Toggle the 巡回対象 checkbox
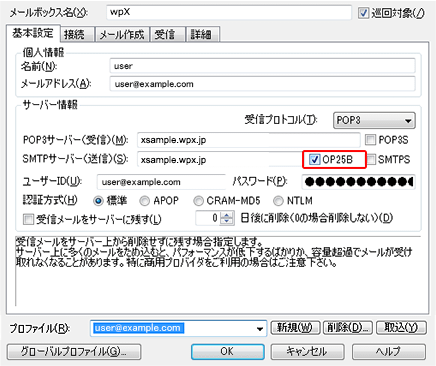Image resolution: width=436 pixels, height=366 pixels. 363,13
